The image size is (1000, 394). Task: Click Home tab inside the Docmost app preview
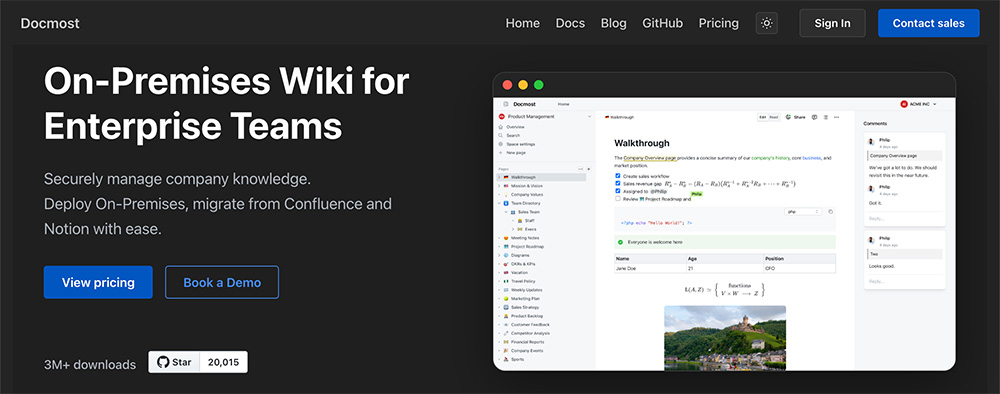pos(563,104)
